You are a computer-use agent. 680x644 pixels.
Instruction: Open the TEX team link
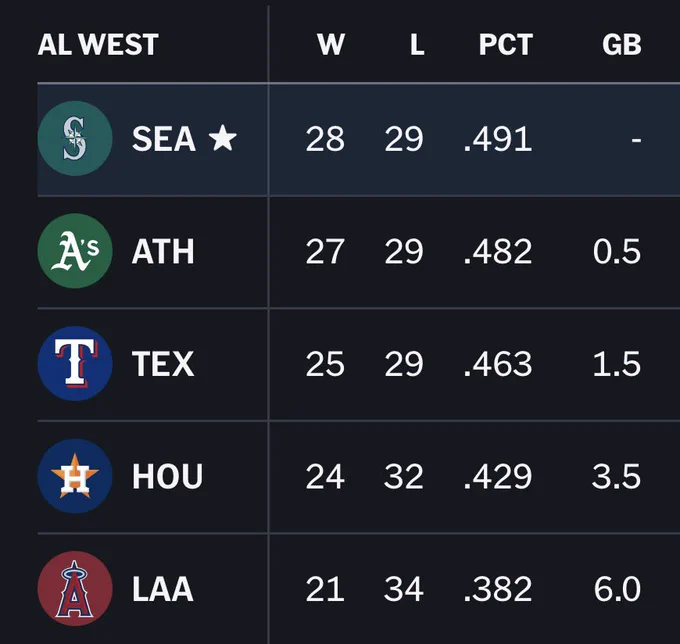(x=163, y=364)
